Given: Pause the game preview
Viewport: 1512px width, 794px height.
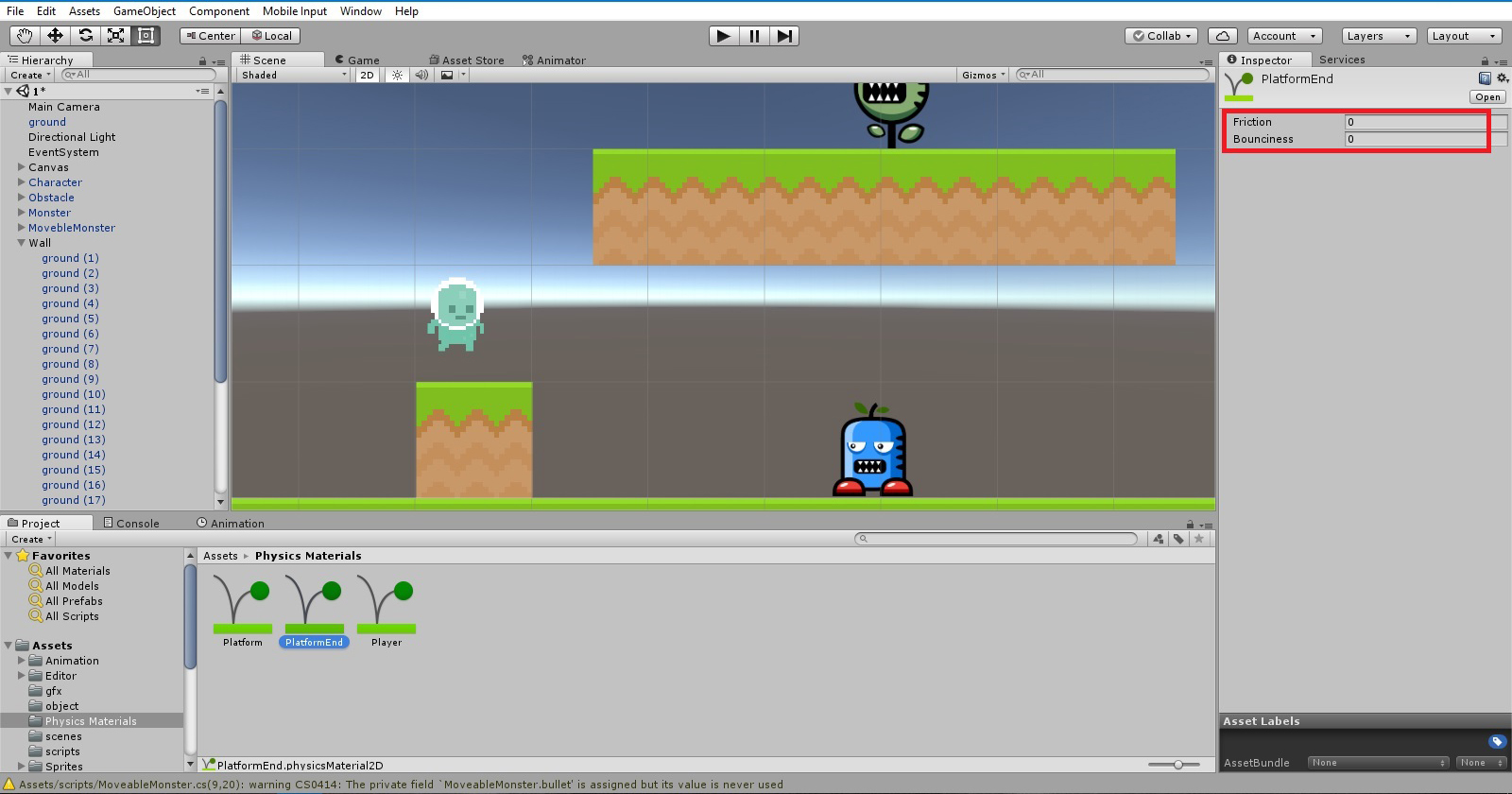Looking at the screenshot, I should [x=754, y=36].
